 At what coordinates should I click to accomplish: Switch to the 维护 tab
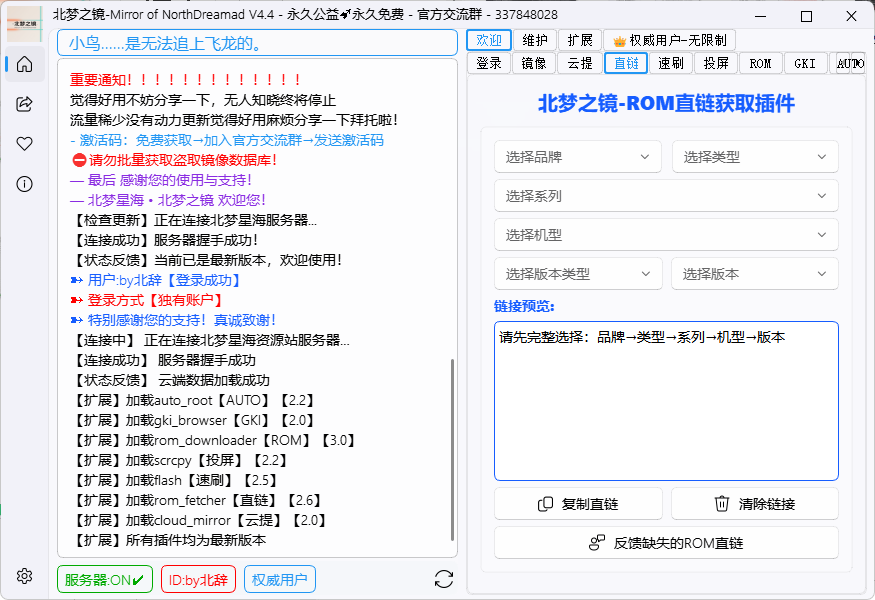click(534, 40)
